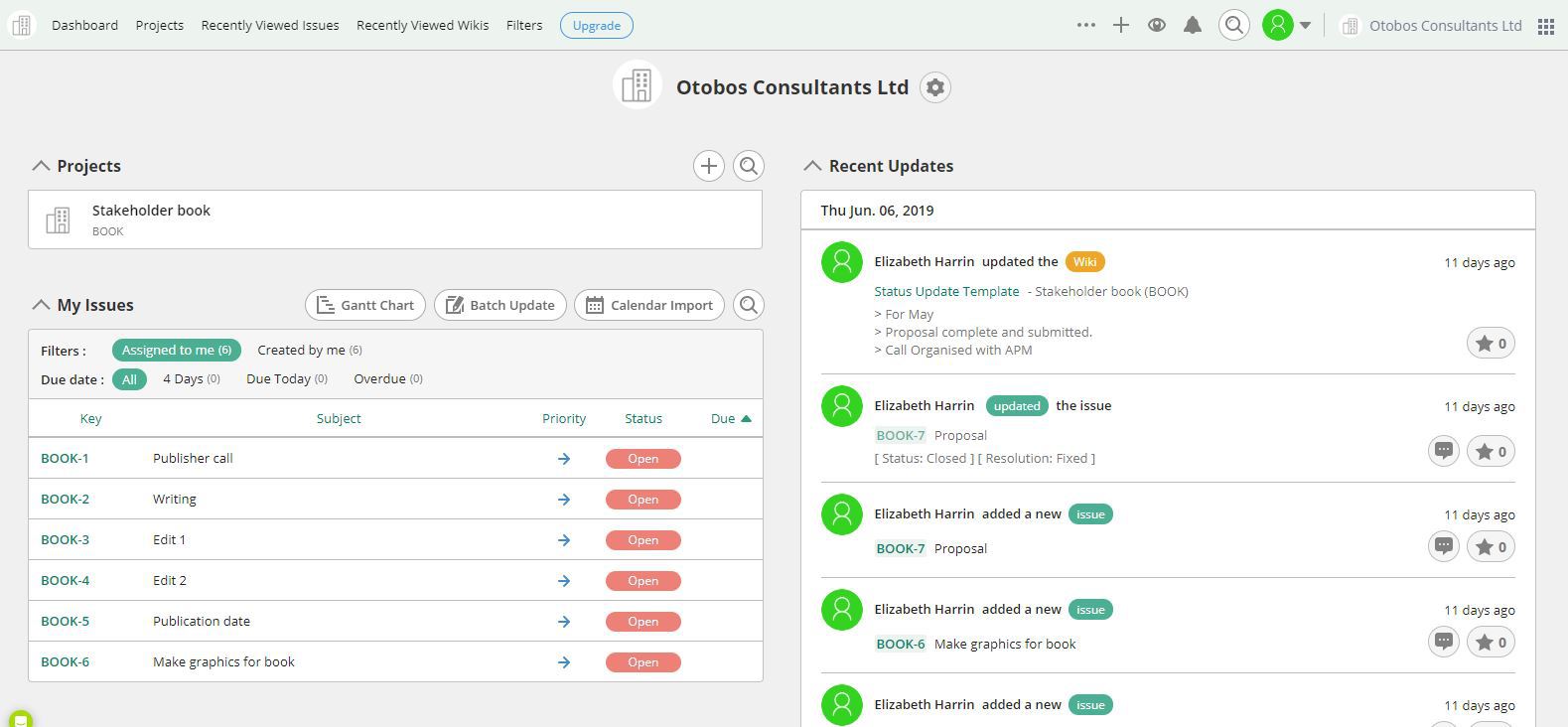Screen dimensions: 1568x727
Task: Open issue BOOK-1
Action: point(65,459)
